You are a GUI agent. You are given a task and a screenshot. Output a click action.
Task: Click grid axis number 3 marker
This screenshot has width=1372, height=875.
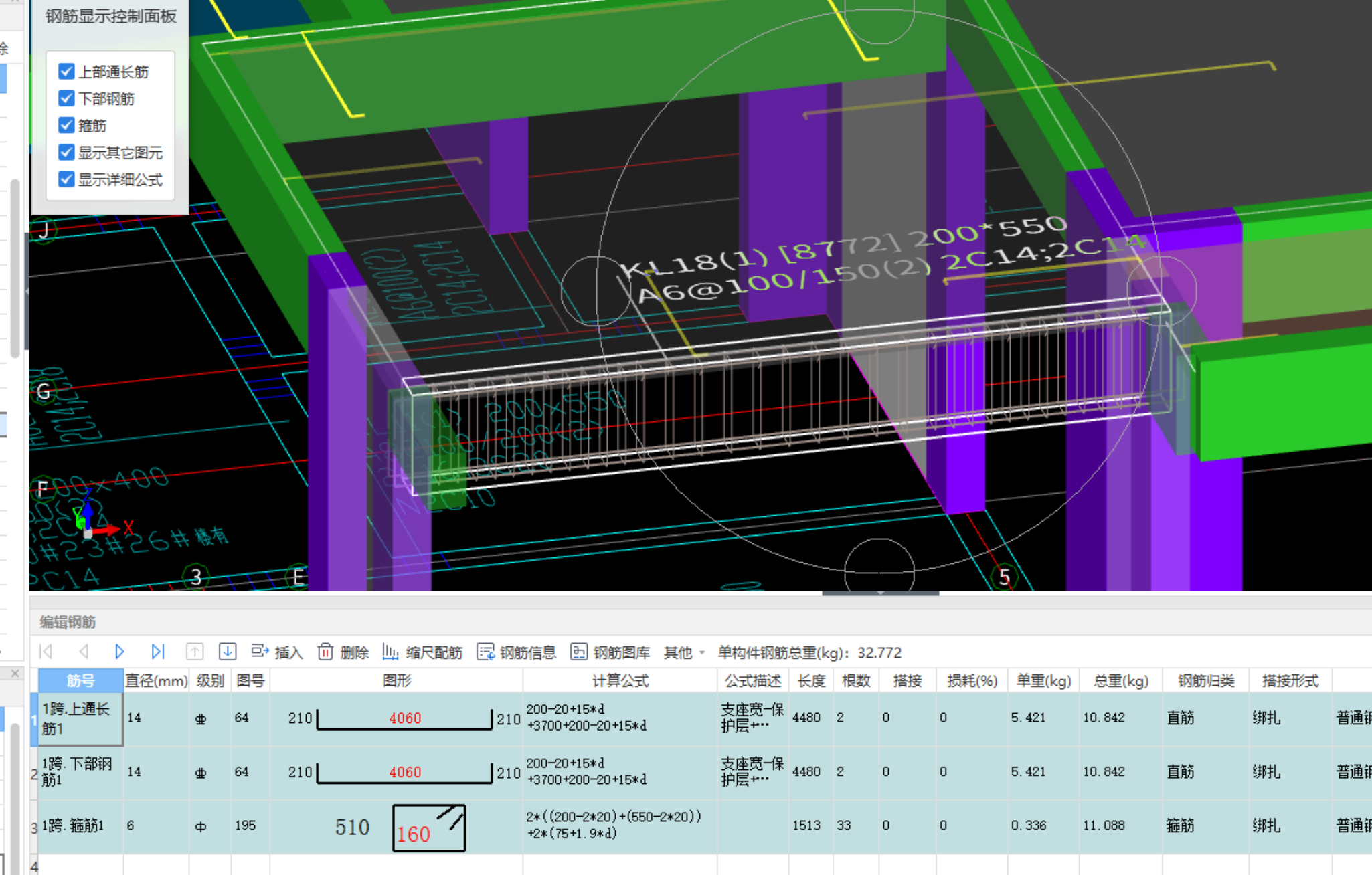point(196,577)
